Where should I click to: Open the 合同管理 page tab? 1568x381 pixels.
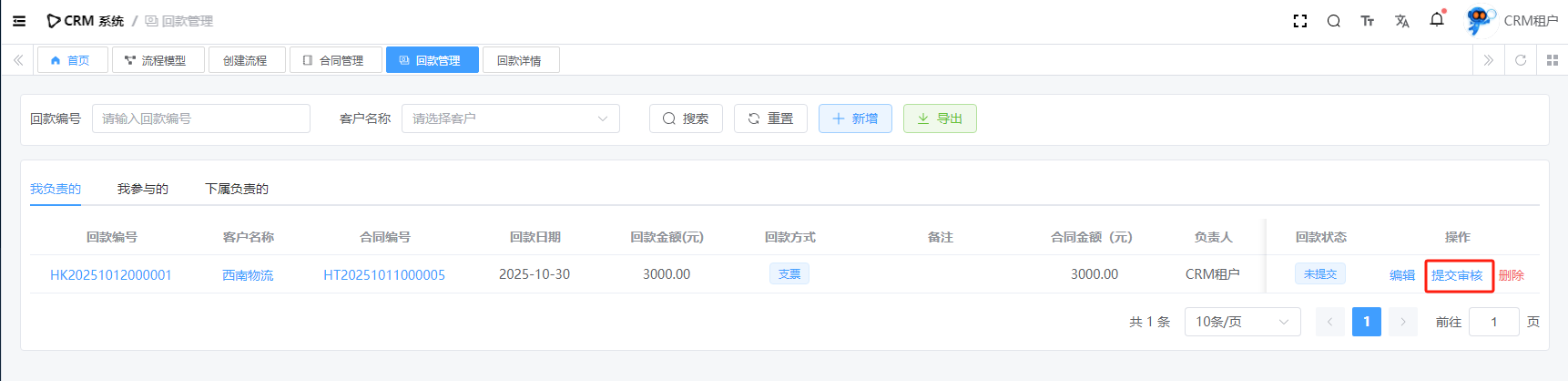tap(333, 60)
